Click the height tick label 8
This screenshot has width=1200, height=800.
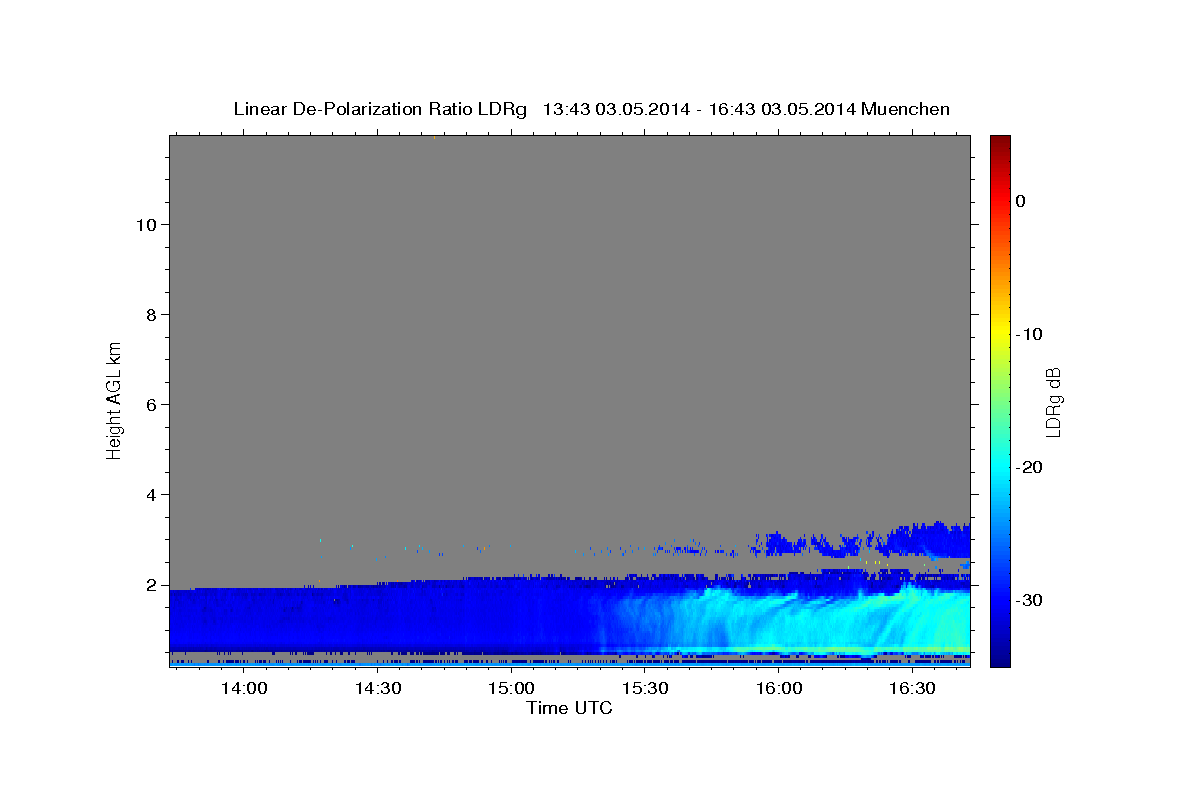[x=151, y=315]
